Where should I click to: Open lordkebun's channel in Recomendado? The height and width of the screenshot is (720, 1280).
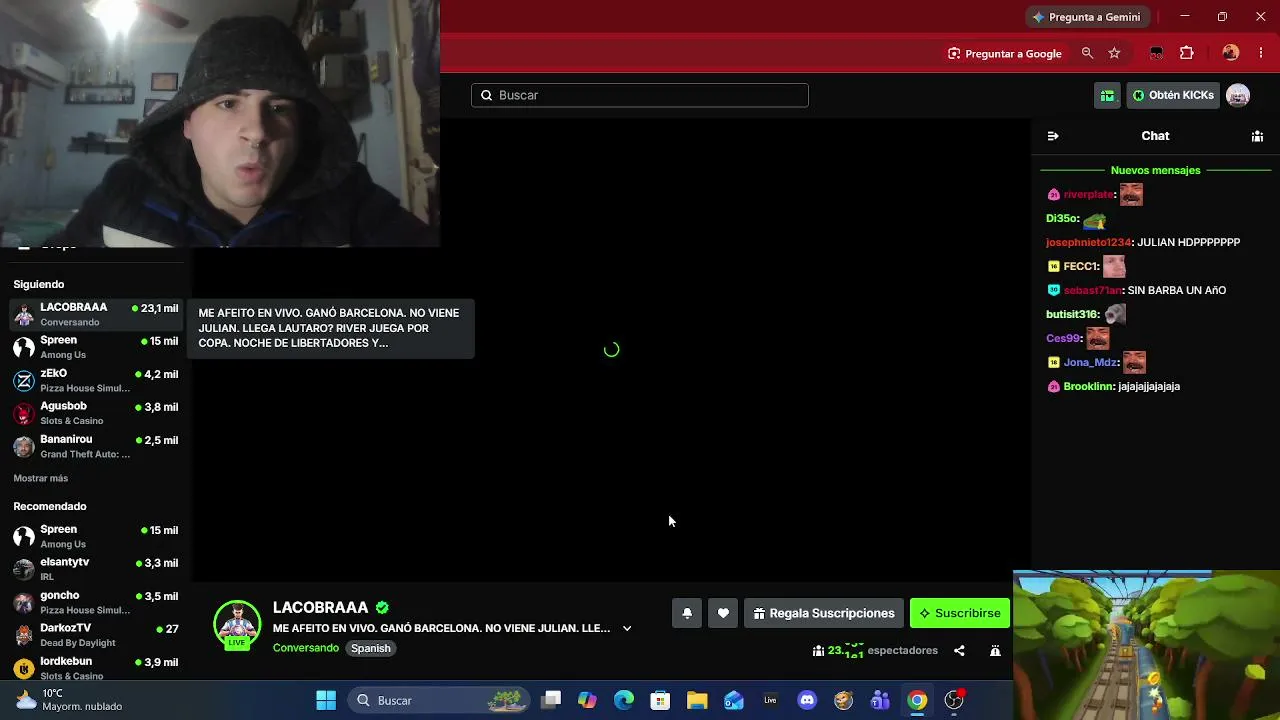coord(95,667)
